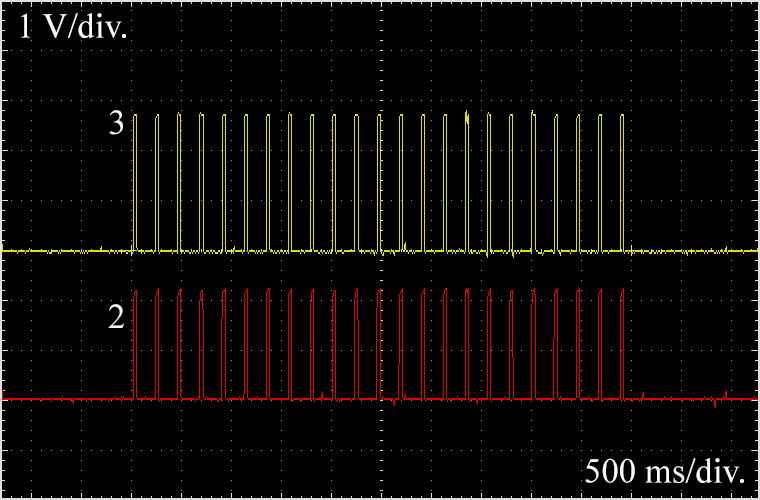Click the red noise glitch near the right edge
Screen dimensions: 760x500
click(x=725, y=393)
